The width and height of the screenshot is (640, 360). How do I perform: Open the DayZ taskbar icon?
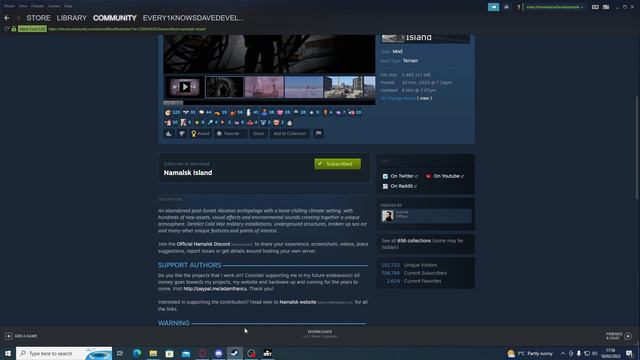point(268,353)
